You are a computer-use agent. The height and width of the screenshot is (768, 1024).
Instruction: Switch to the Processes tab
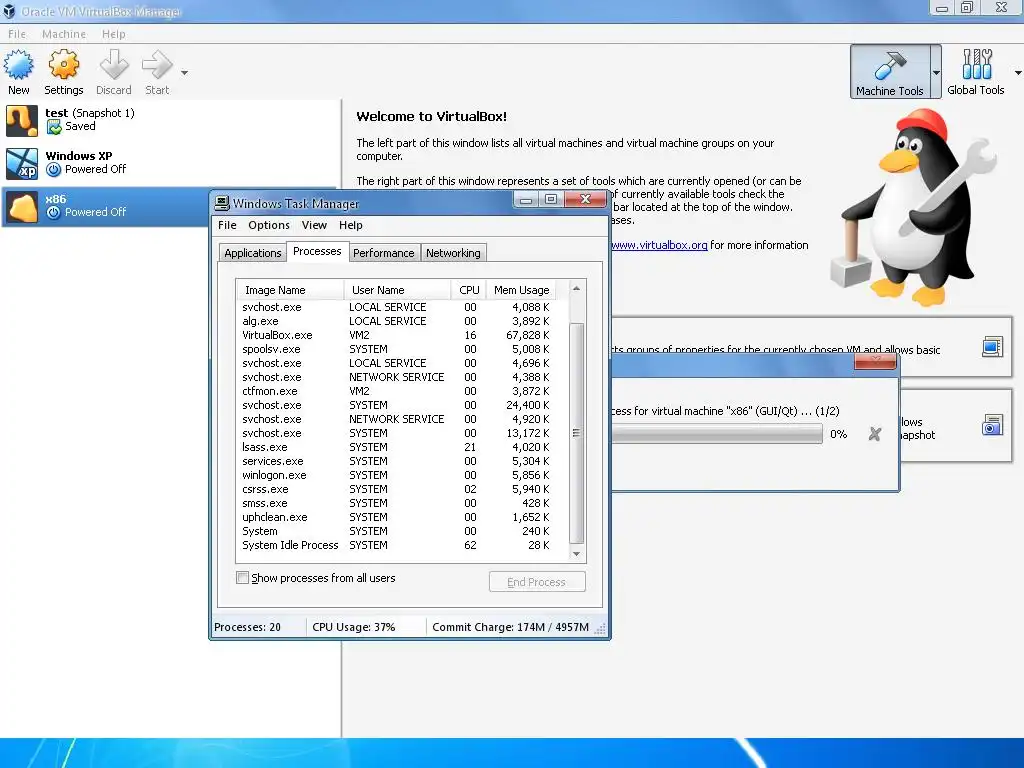tap(317, 251)
